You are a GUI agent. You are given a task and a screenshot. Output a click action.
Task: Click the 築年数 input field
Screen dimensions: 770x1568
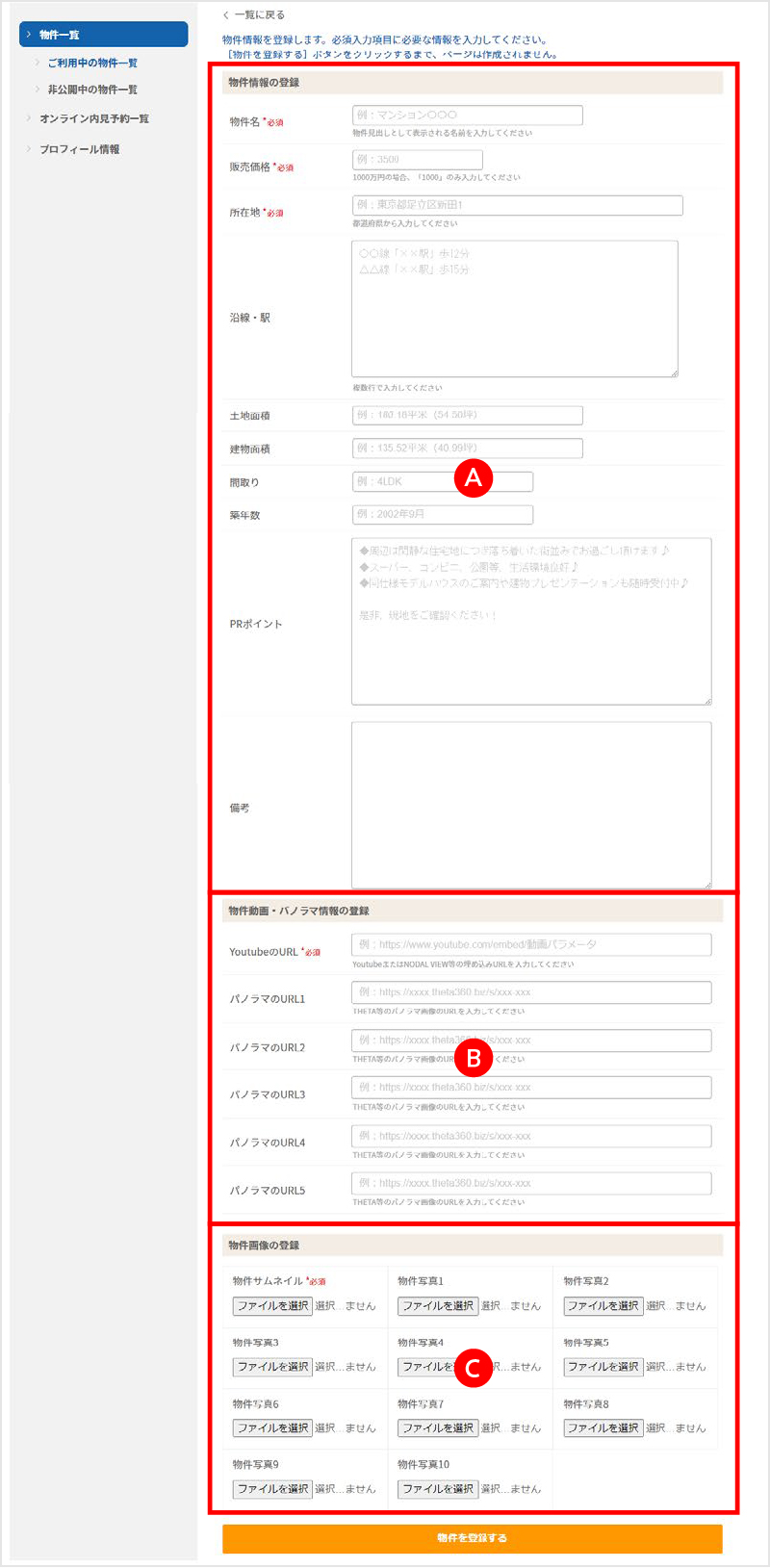(442, 515)
